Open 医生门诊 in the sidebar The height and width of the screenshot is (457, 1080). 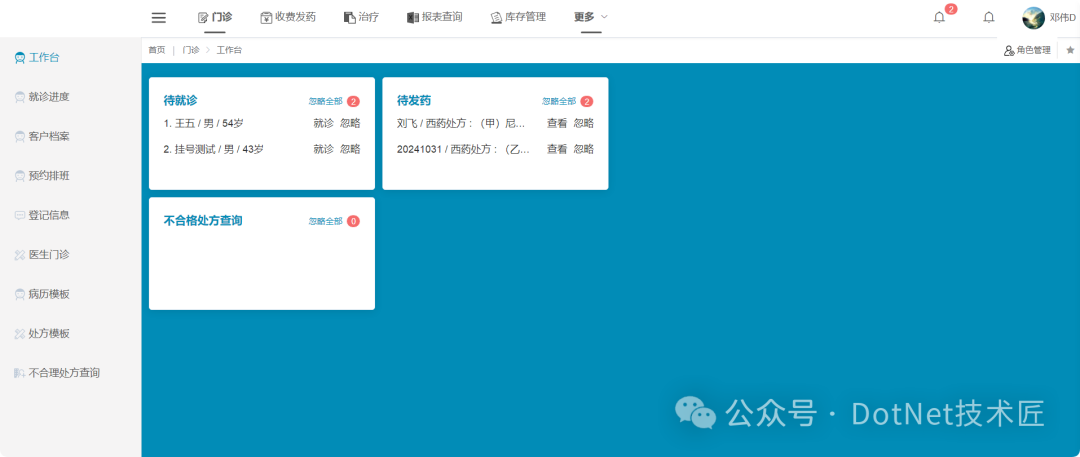[x=49, y=255]
